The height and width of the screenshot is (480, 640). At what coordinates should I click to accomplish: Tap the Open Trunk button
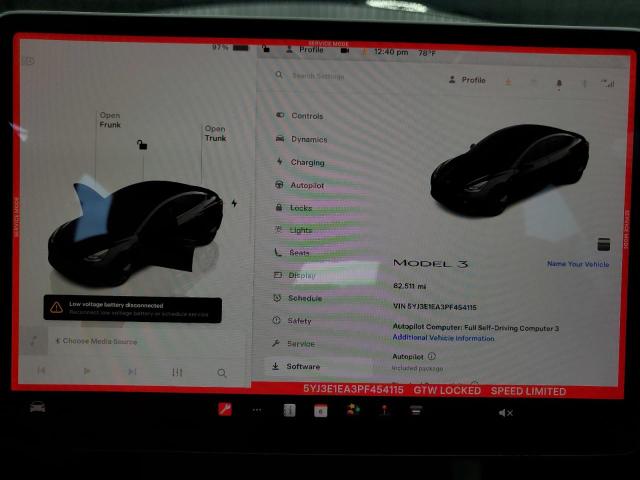point(215,133)
